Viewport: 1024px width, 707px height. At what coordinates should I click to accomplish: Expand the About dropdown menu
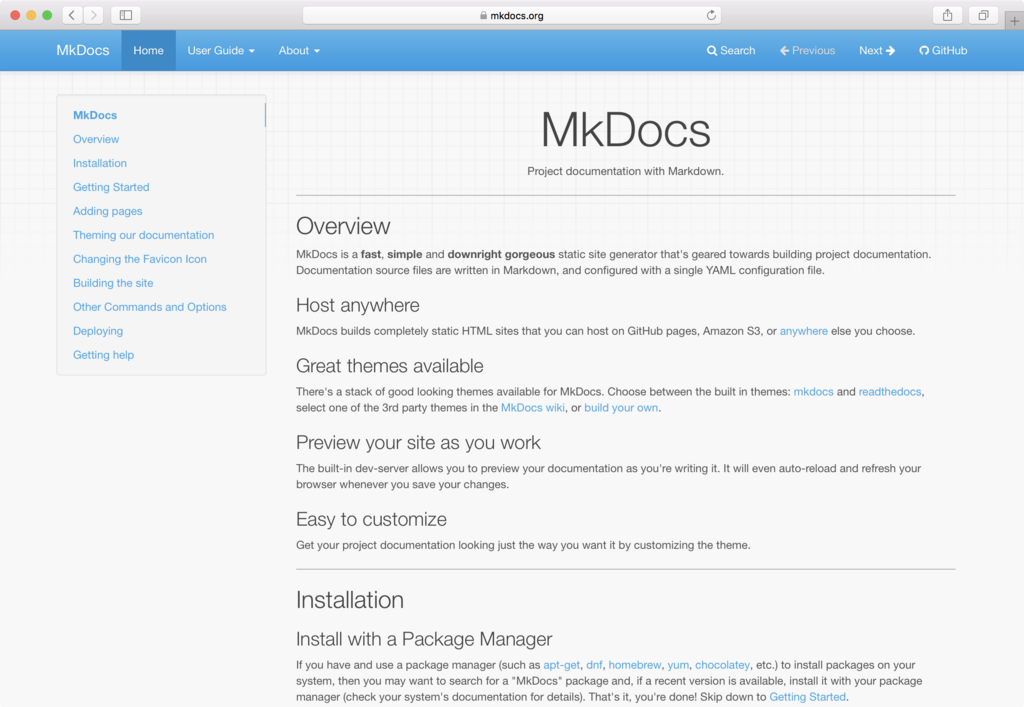pos(299,50)
